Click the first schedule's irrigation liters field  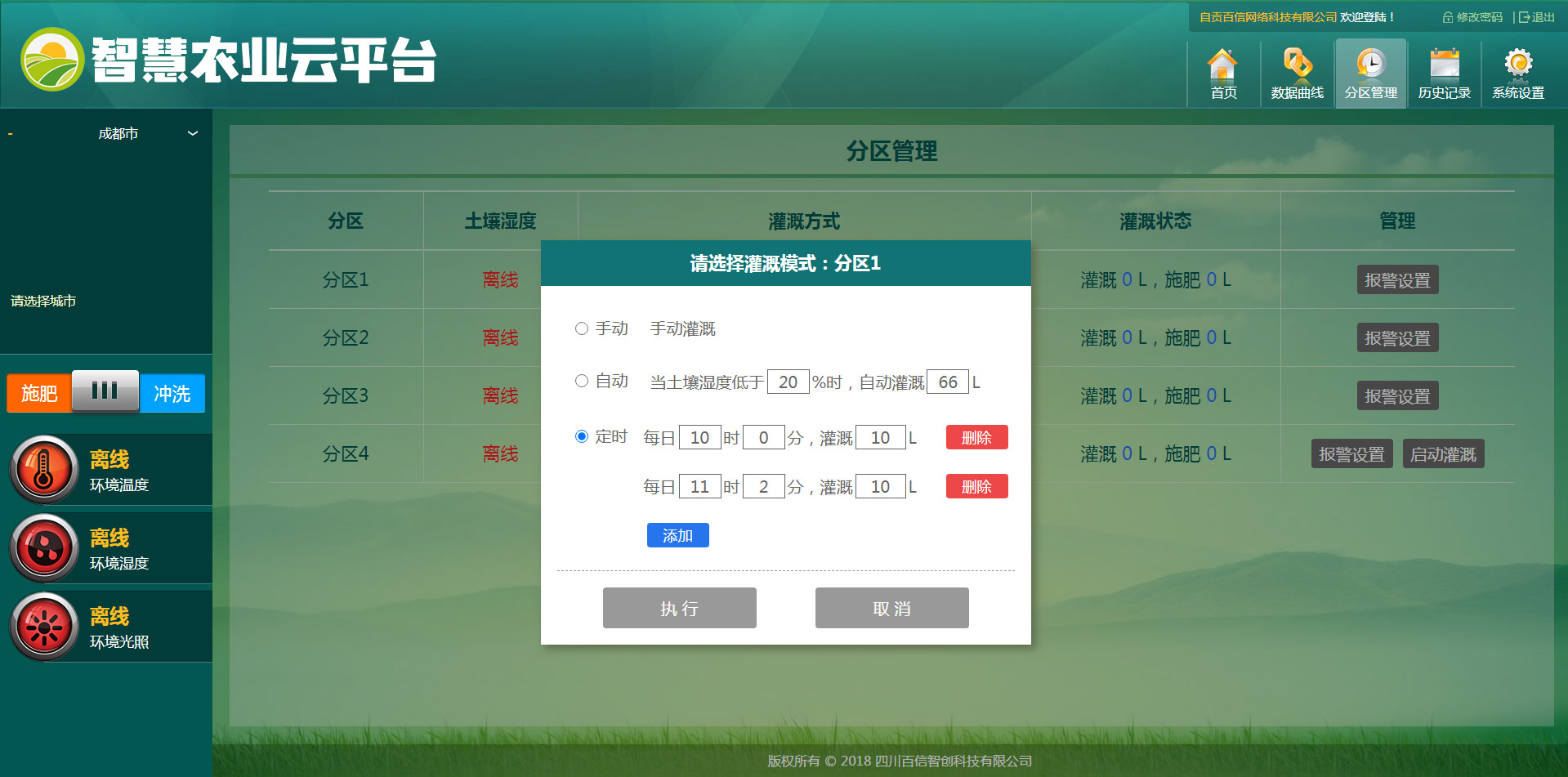881,437
